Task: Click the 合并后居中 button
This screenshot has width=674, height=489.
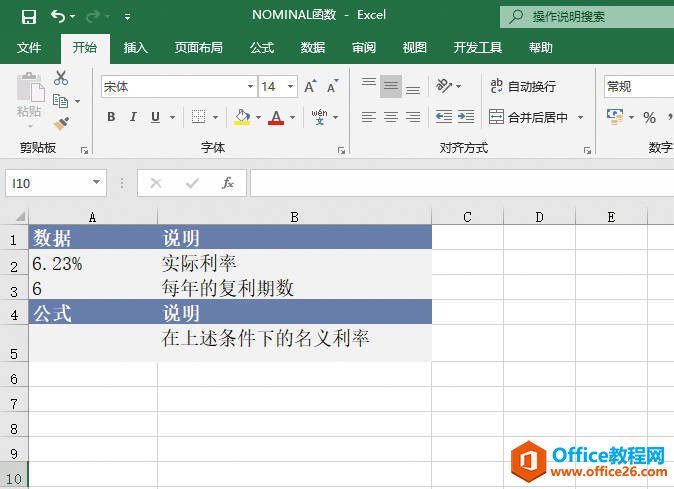Action: pyautogui.click(x=528, y=117)
